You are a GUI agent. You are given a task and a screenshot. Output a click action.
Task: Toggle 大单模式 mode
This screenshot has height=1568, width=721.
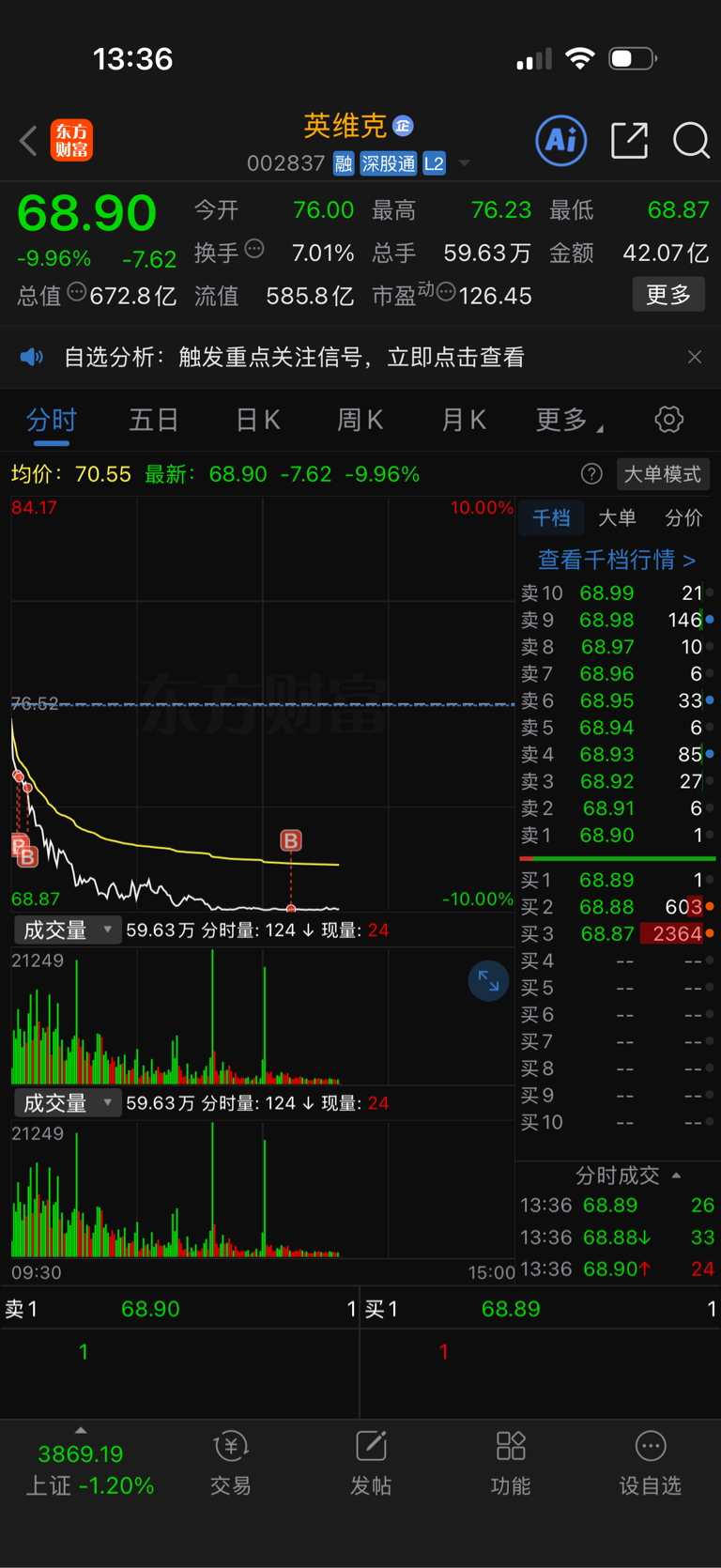click(663, 473)
